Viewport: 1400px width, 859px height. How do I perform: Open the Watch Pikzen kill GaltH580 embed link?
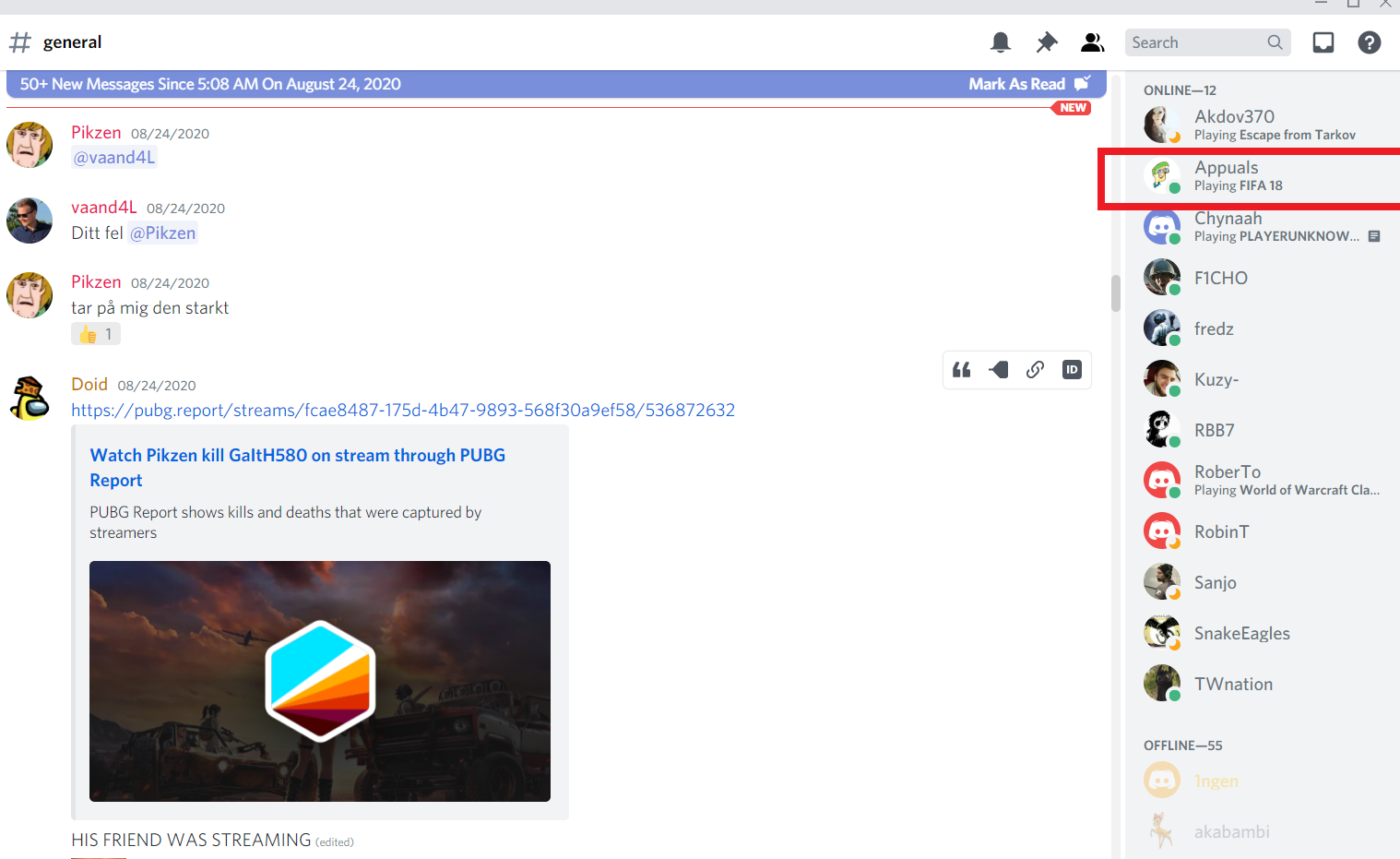coord(297,467)
